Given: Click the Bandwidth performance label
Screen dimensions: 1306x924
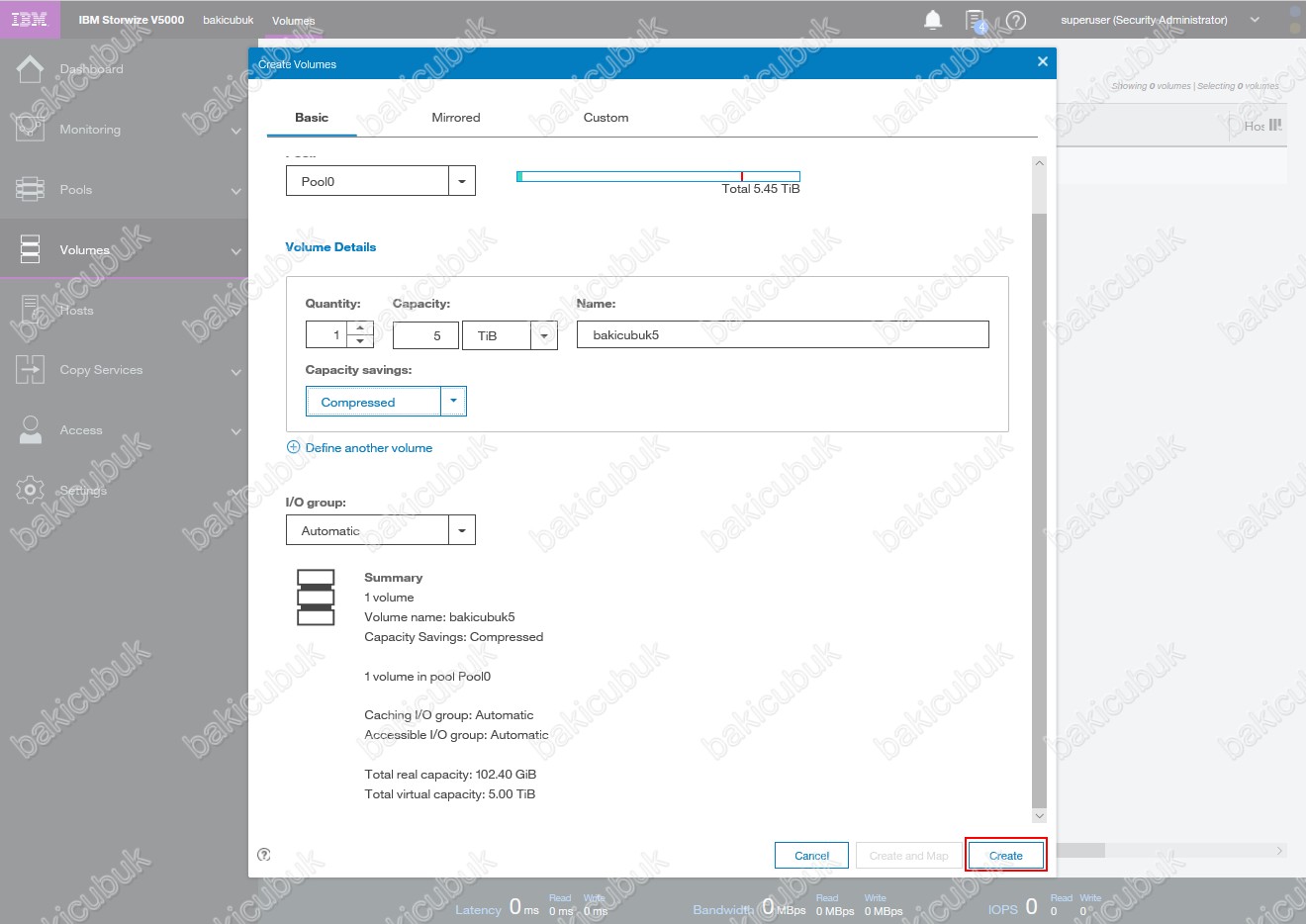Looking at the screenshot, I should (x=723, y=910).
